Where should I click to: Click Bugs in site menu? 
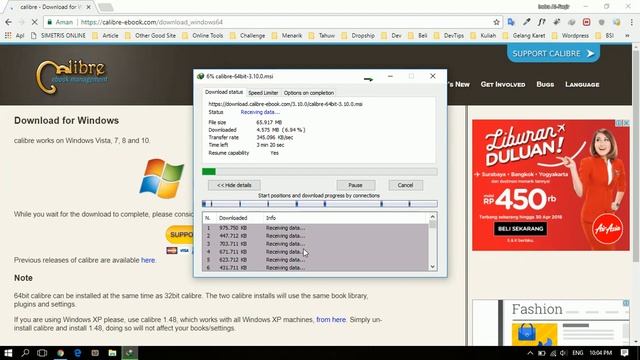[x=545, y=84]
